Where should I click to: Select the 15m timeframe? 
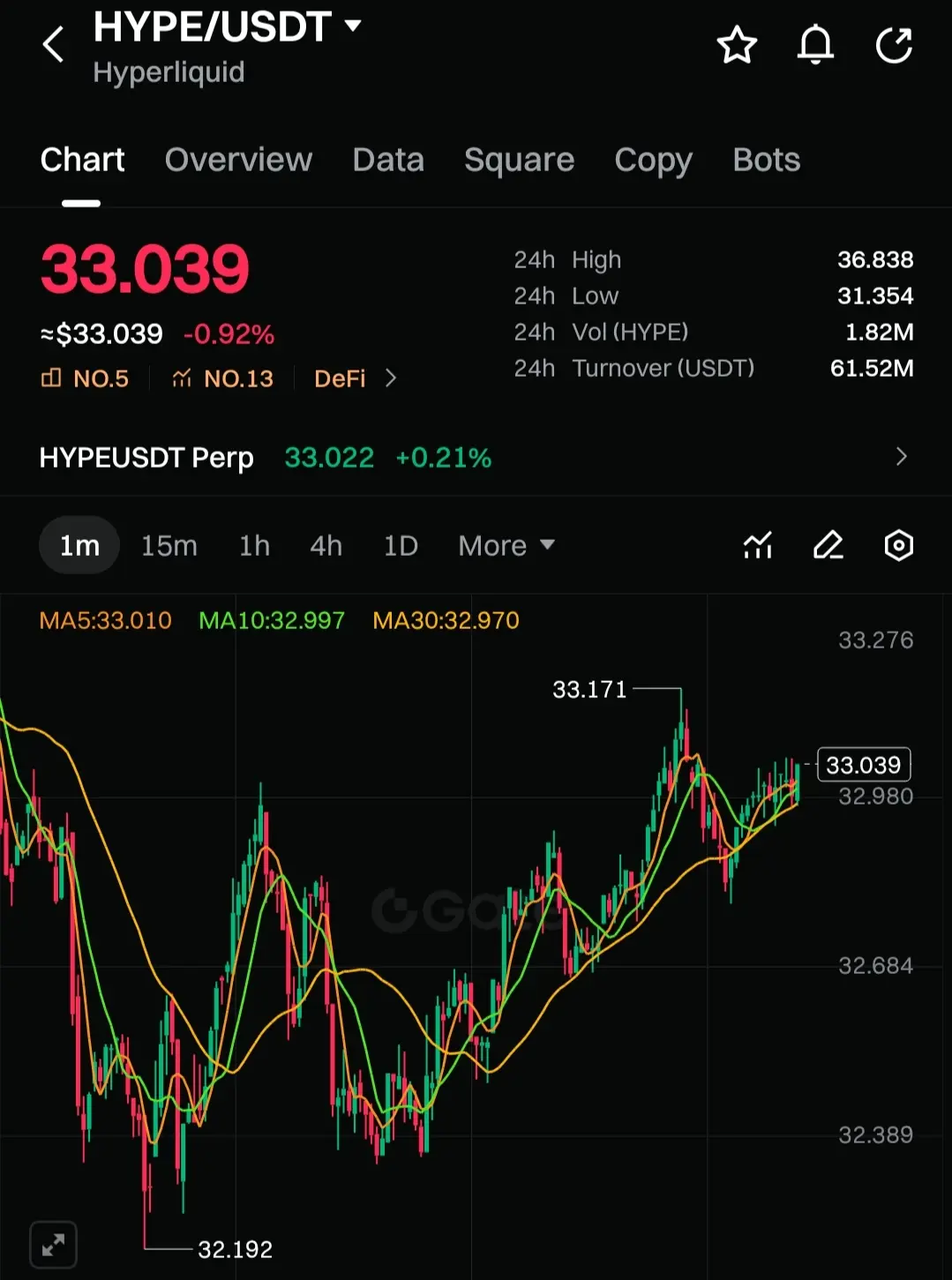point(169,546)
